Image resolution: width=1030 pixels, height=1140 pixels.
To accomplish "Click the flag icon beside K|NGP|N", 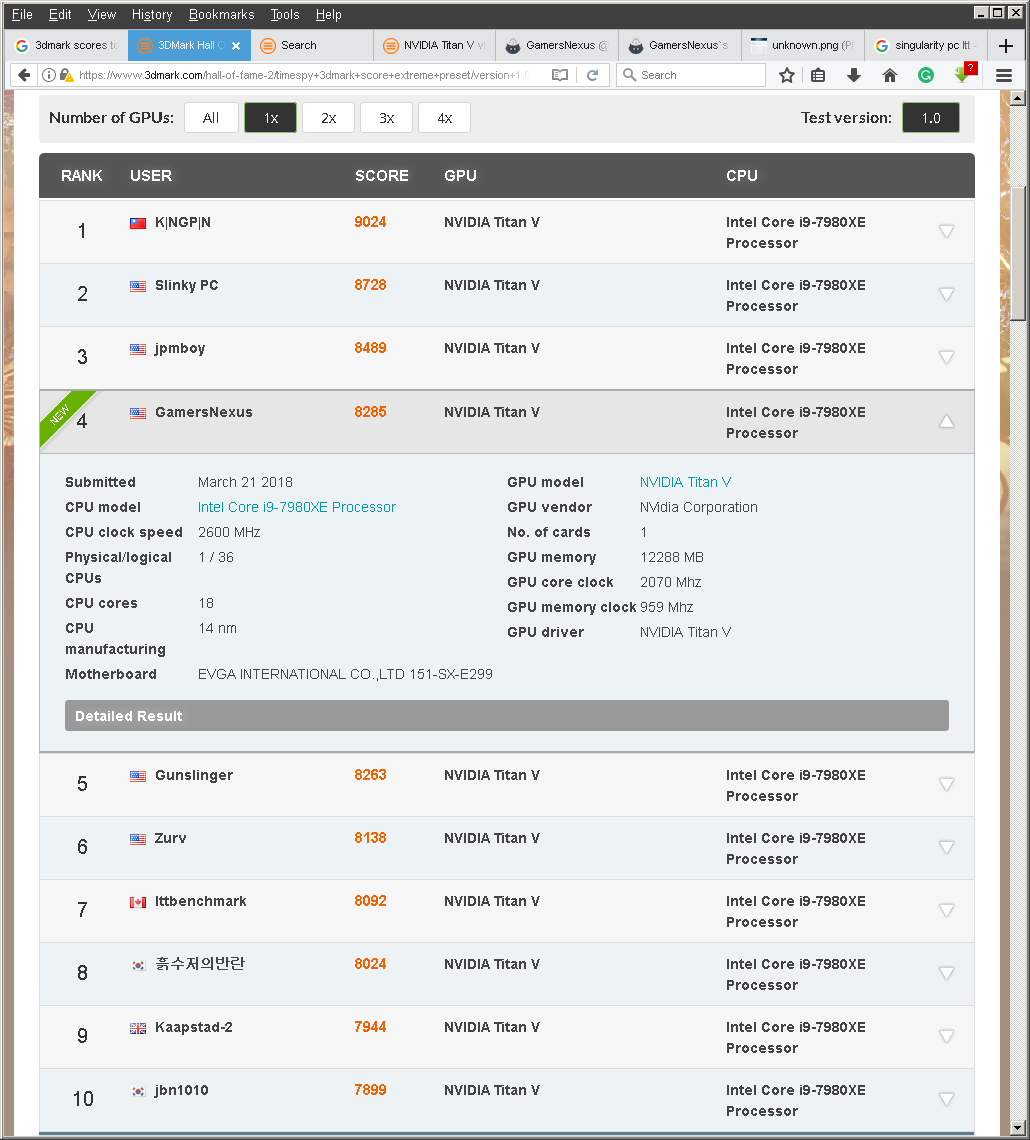I will point(138,223).
